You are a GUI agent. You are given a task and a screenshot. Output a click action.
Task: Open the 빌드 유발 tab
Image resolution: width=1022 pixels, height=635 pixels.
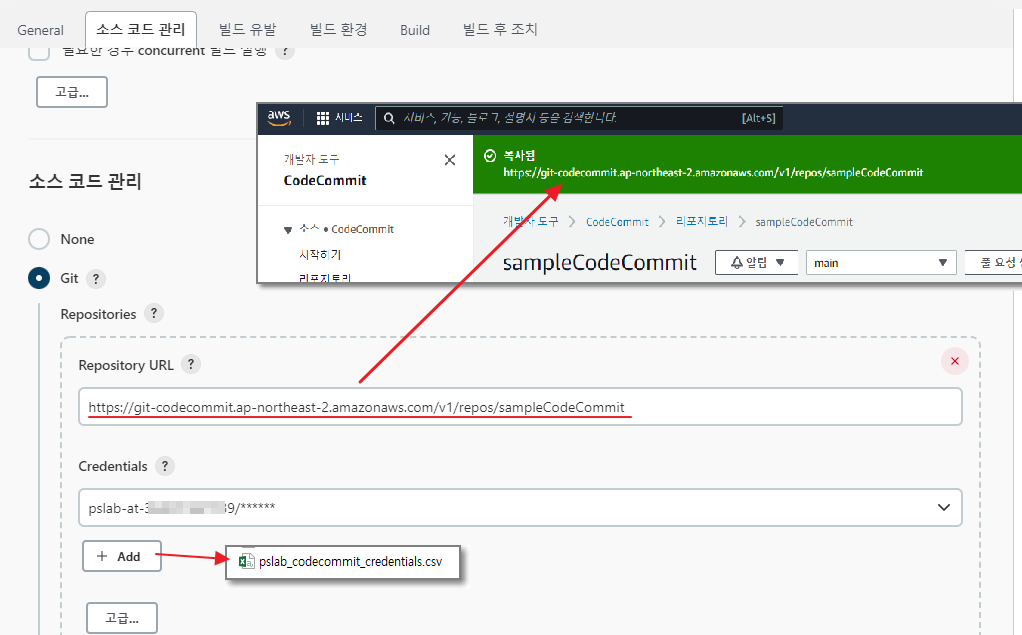(x=248, y=30)
